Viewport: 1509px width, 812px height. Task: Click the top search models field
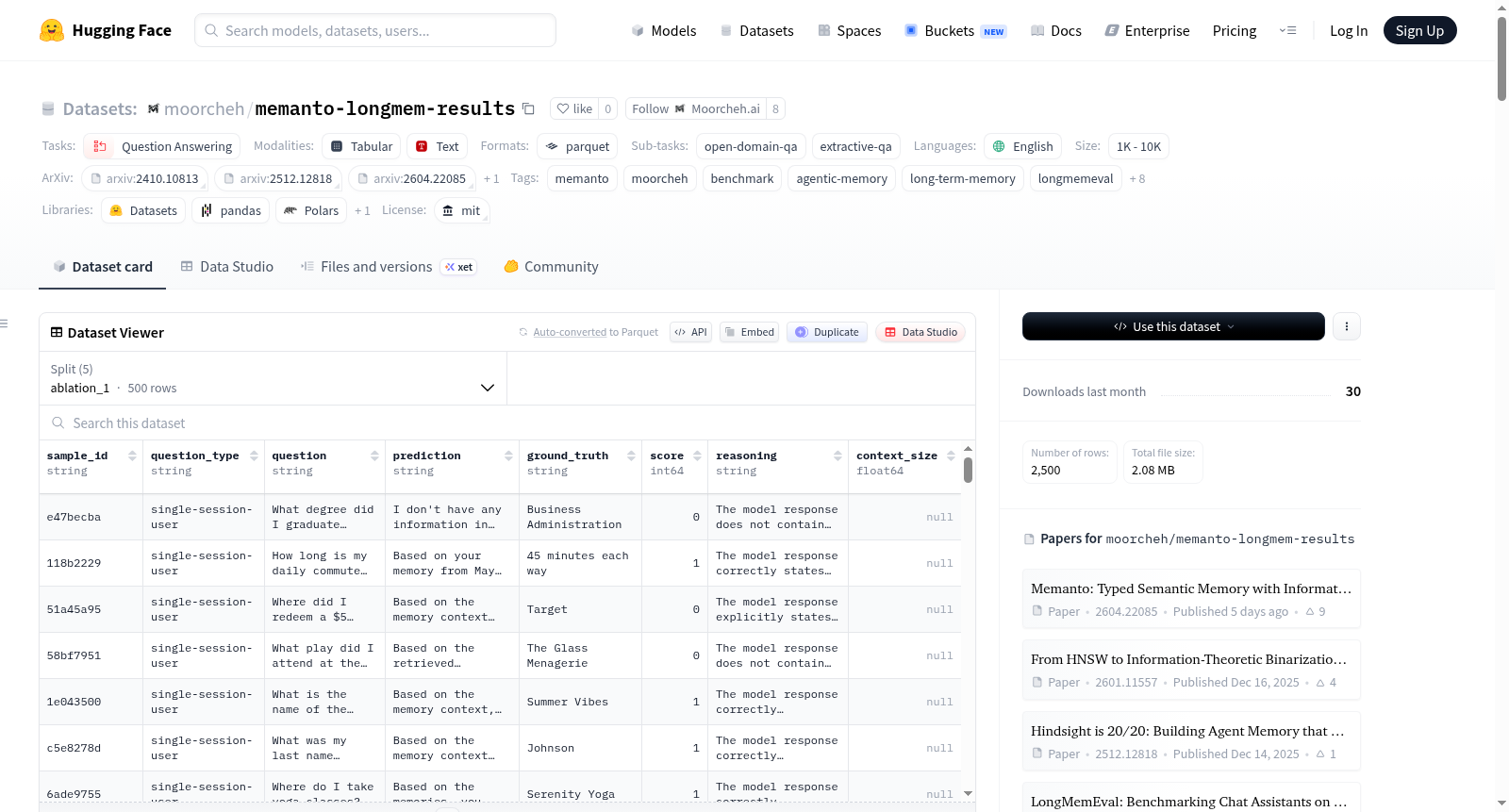pos(375,30)
